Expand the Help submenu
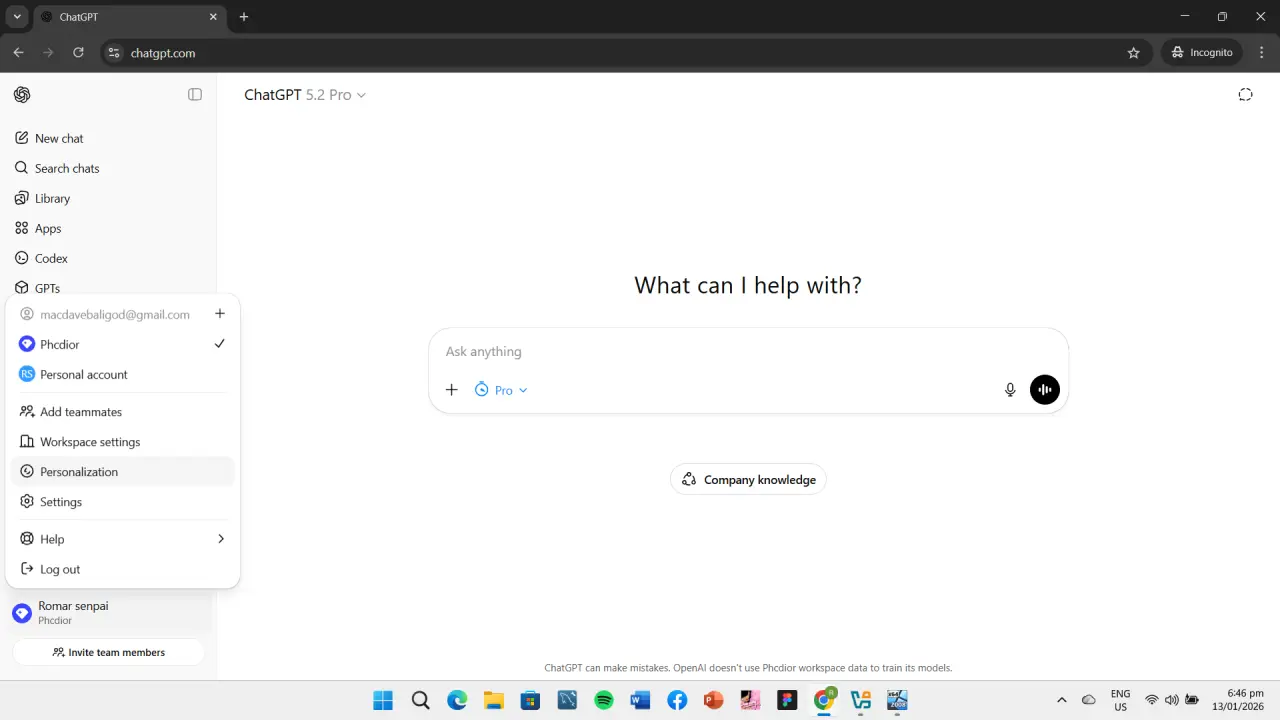The width and height of the screenshot is (1280, 720). pos(122,539)
